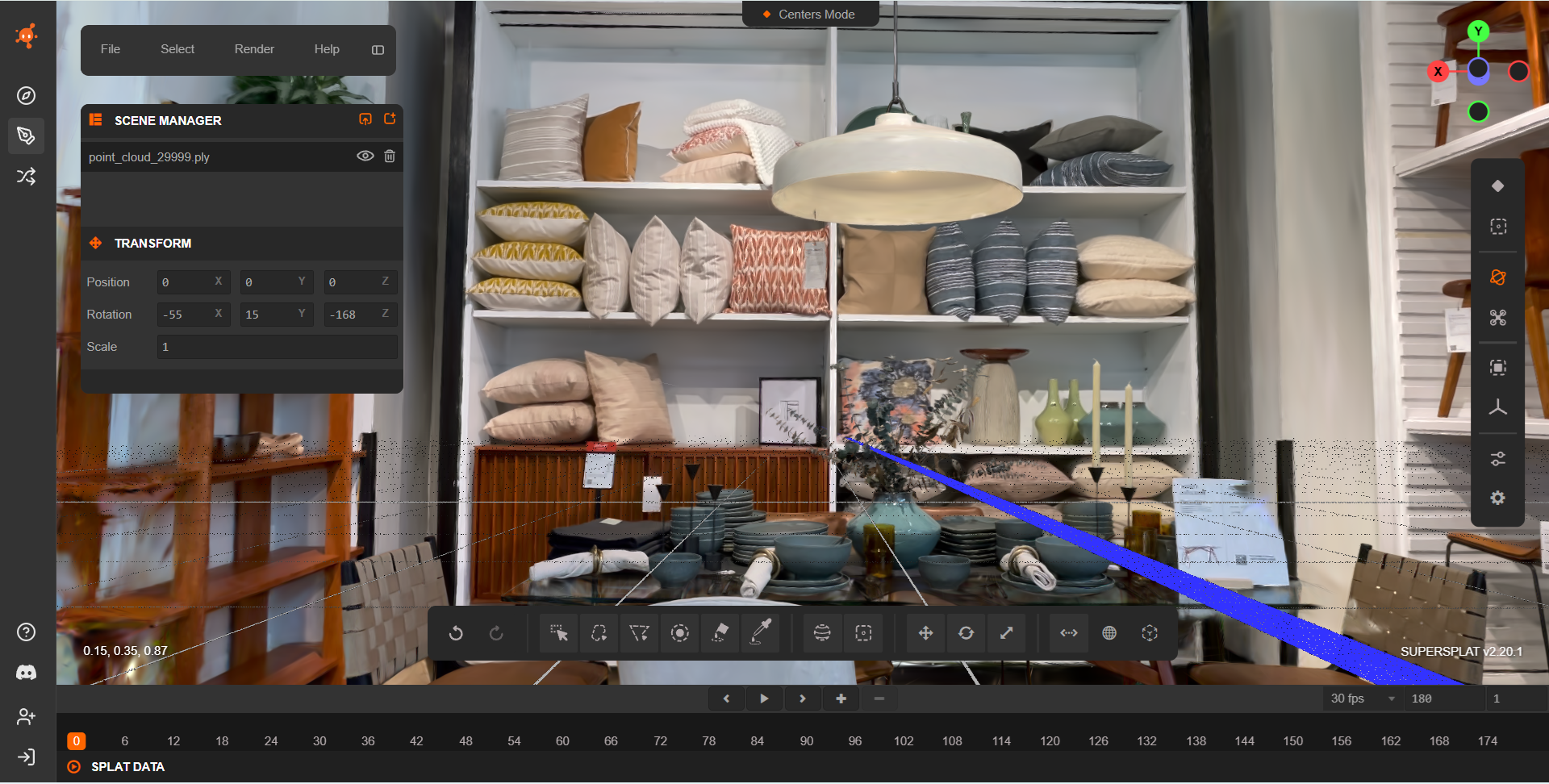Select the Brush selection tool

(679, 633)
